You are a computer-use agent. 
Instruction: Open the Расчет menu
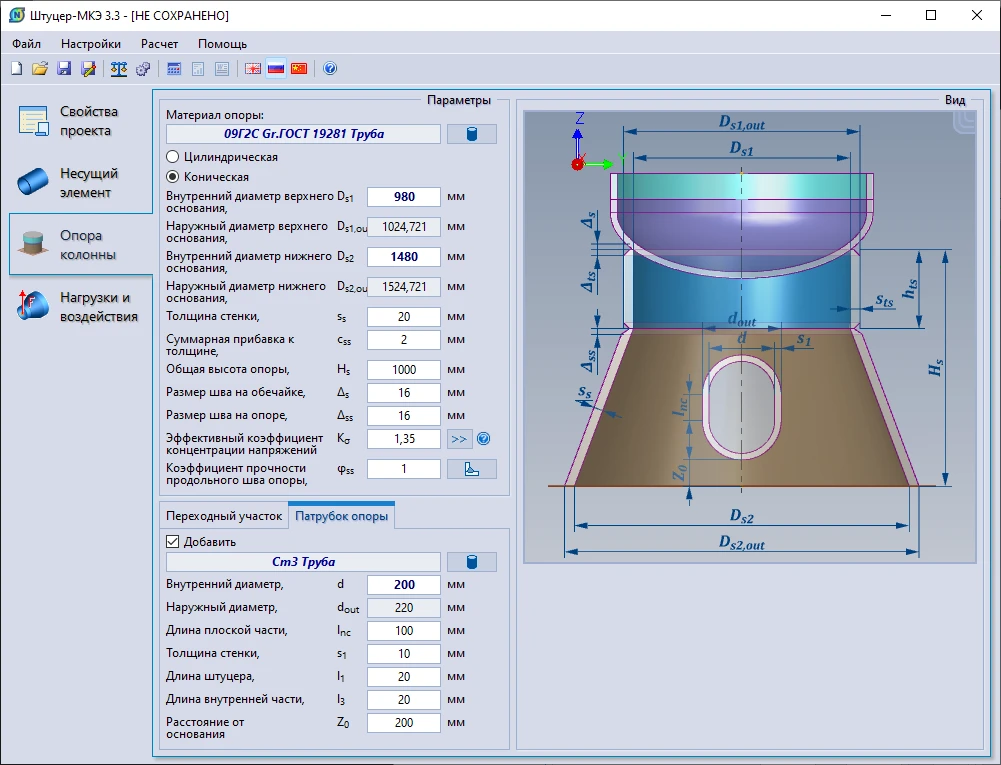click(x=159, y=44)
